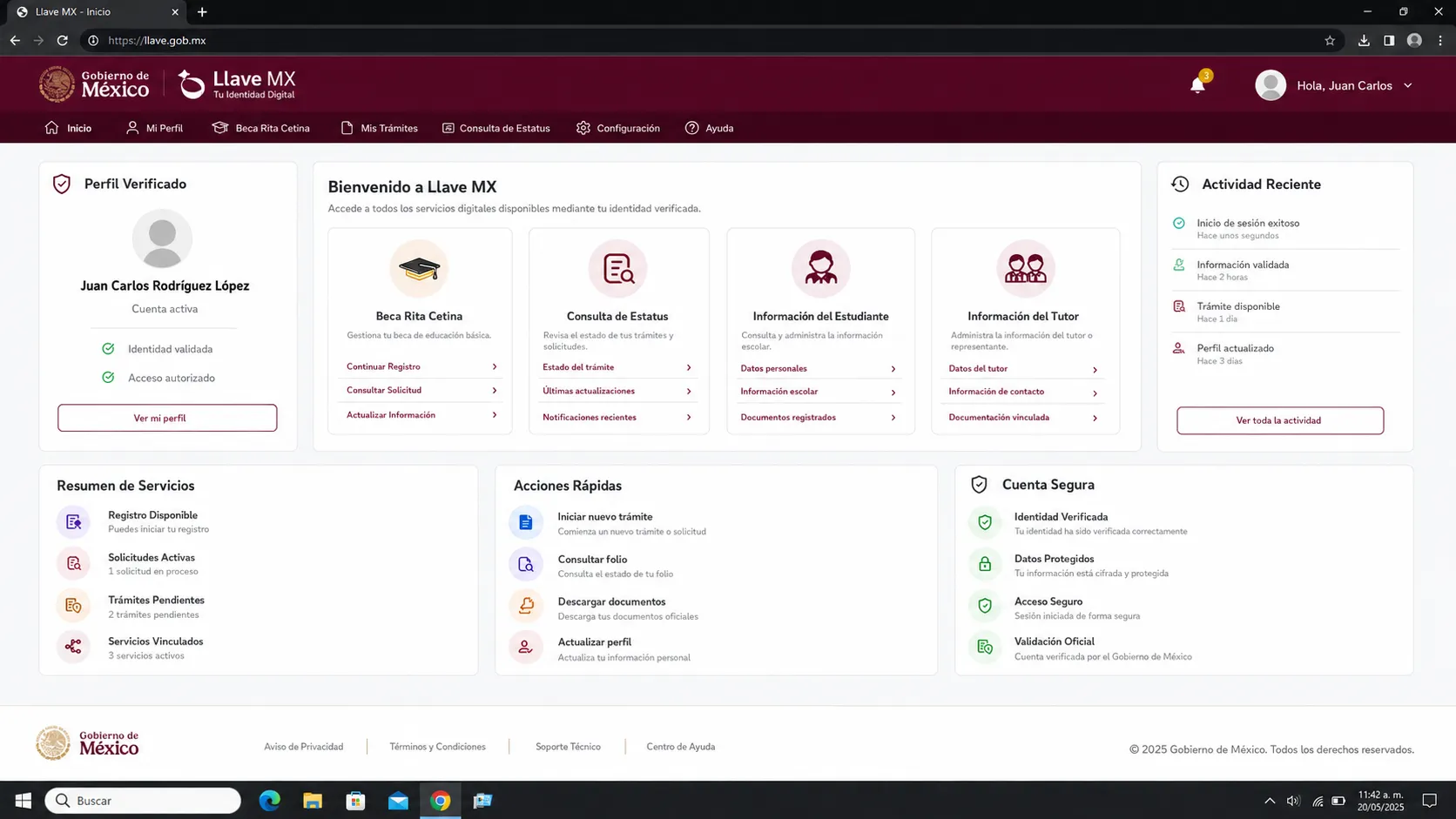Open the Aviso de Privacidad link

(x=304, y=747)
